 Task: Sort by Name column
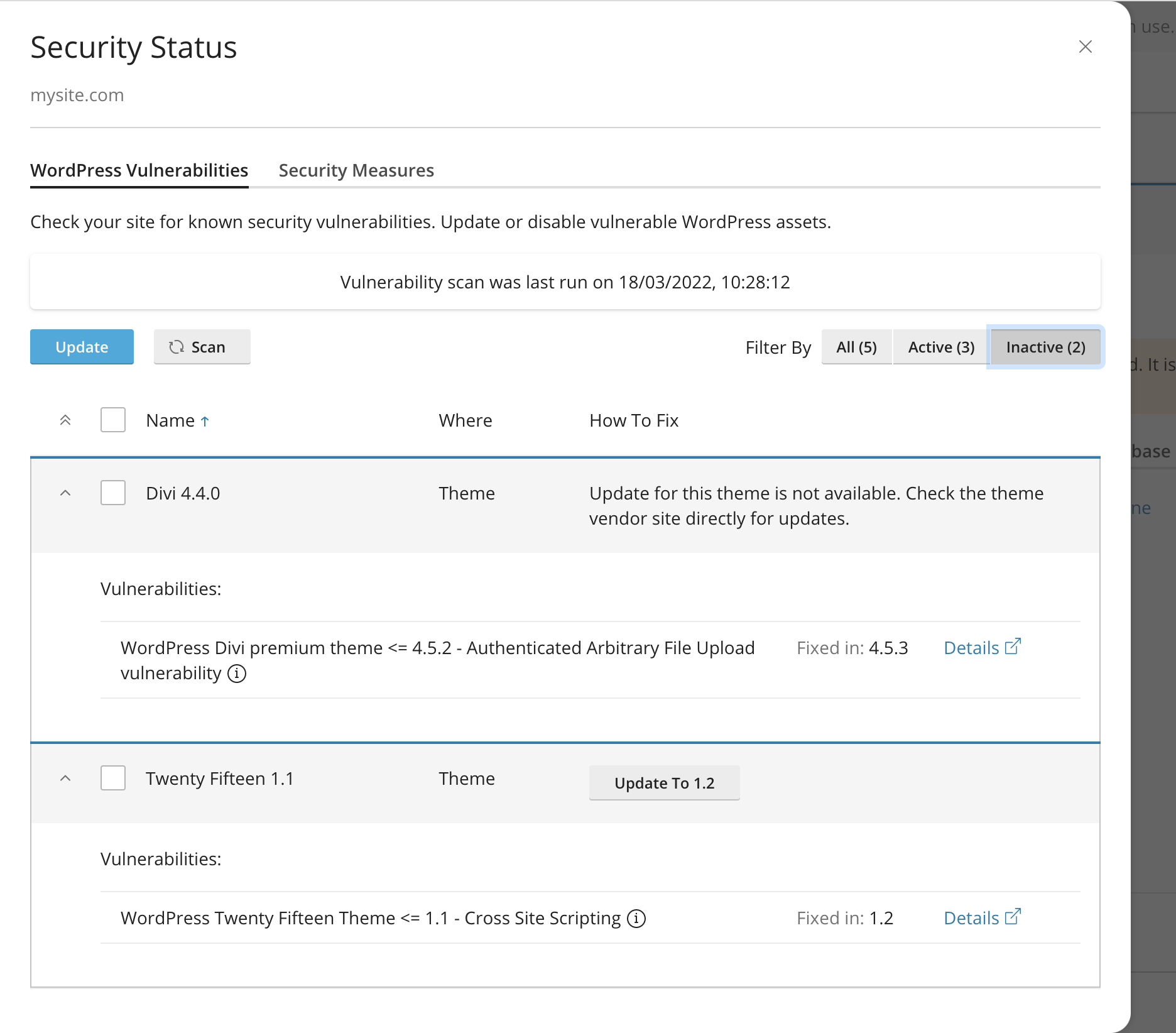point(170,420)
